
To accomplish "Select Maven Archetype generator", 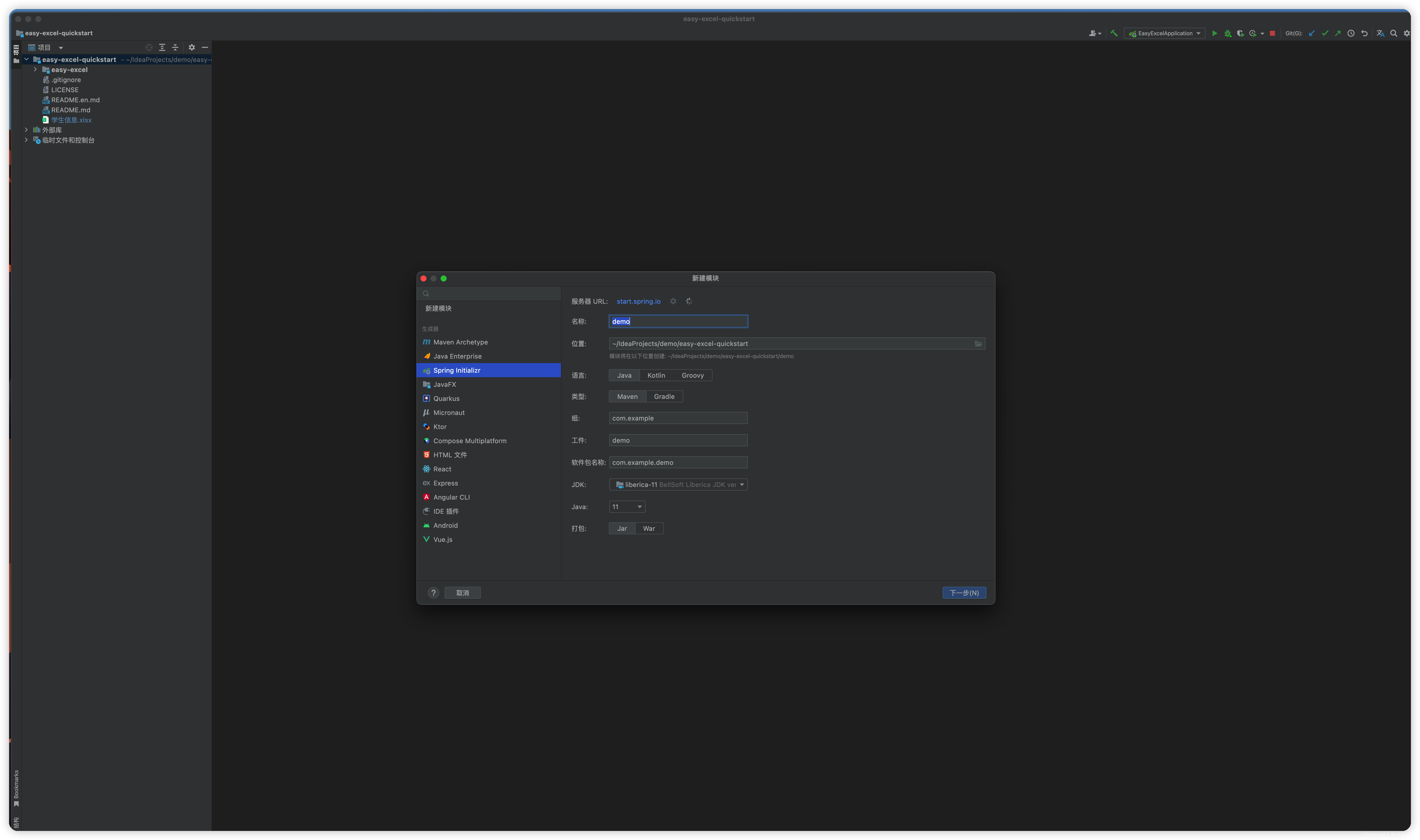I will point(488,342).
